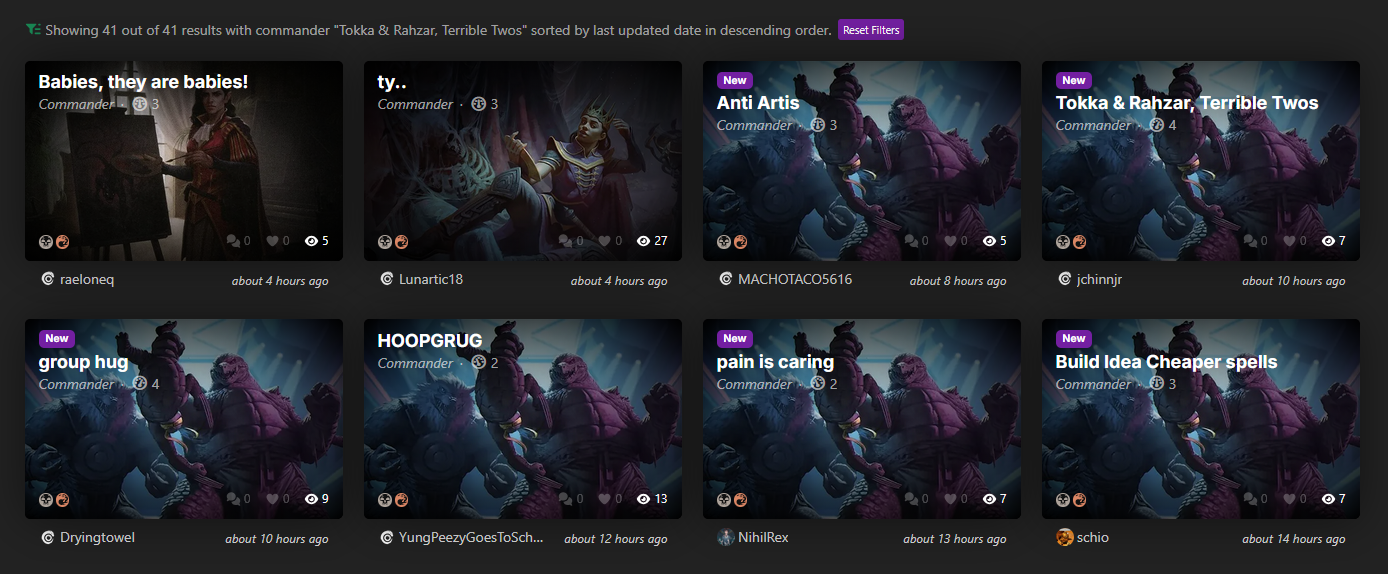This screenshot has height=574, width=1388.
Task: Click Commander format label on ty.. deck
Action: coord(415,104)
